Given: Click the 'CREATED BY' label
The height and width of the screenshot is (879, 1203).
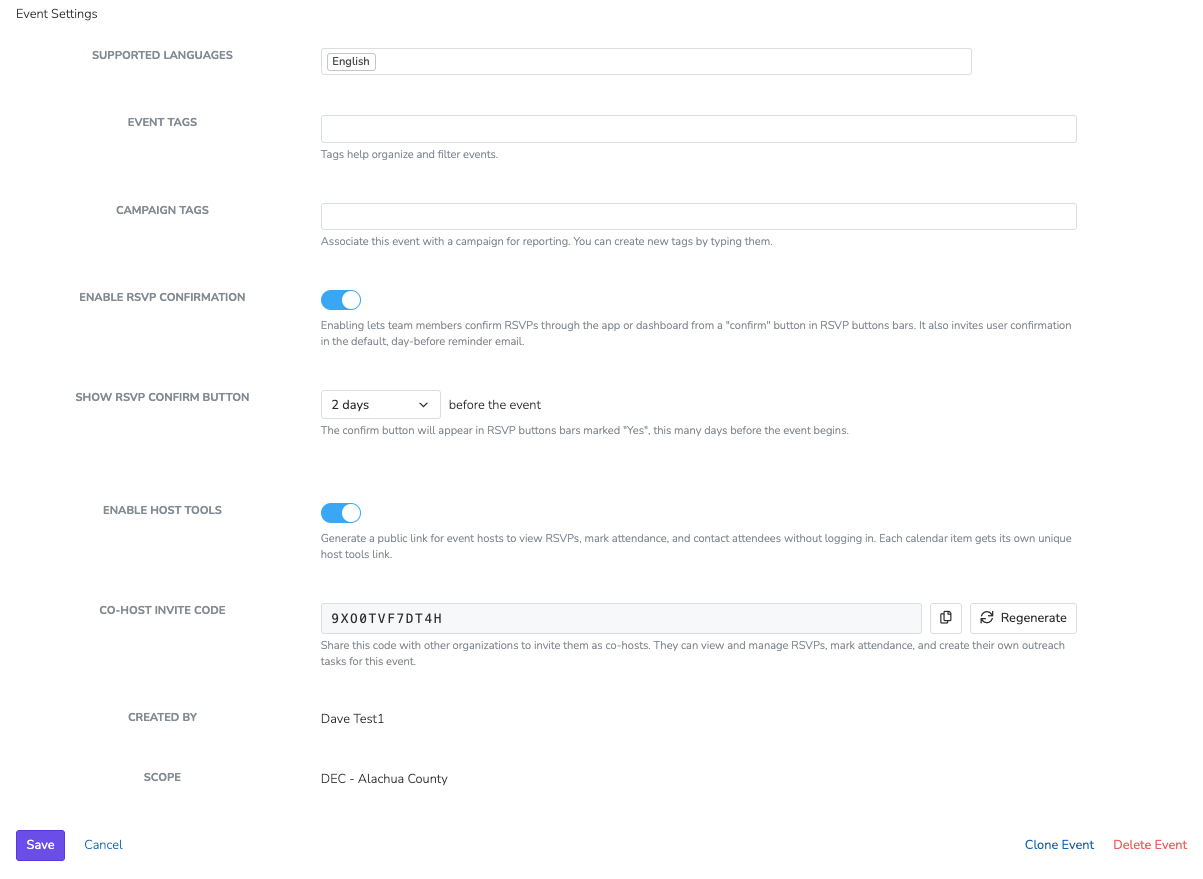Looking at the screenshot, I should 162,717.
